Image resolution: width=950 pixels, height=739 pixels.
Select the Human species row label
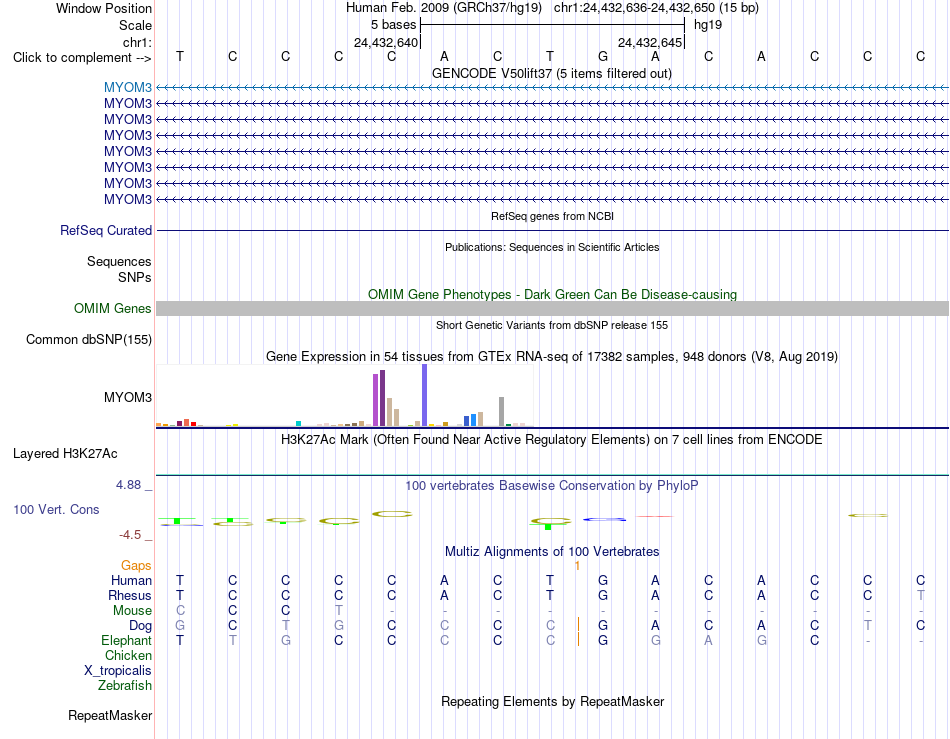(131, 581)
